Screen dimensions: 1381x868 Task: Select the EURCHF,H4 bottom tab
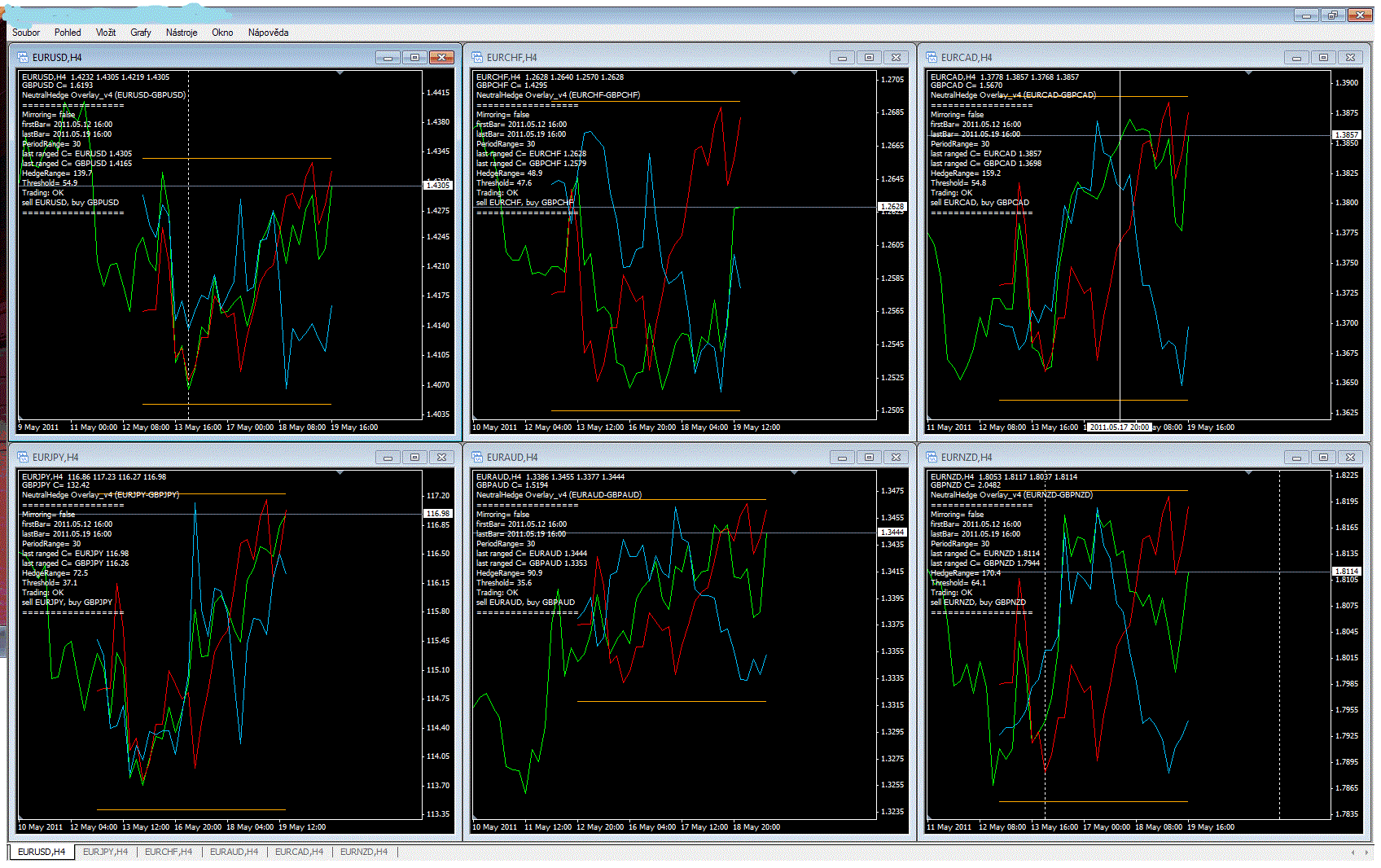(x=169, y=852)
